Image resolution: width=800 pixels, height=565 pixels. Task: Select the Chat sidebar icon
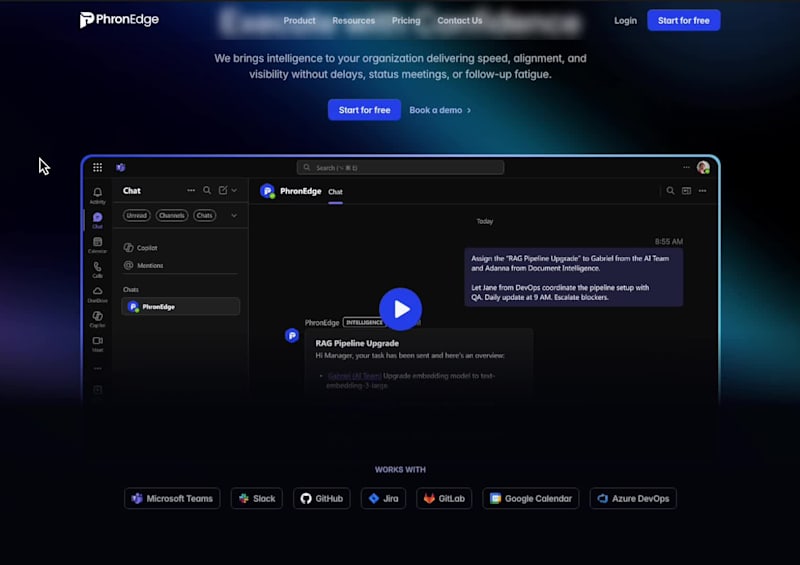click(97, 220)
